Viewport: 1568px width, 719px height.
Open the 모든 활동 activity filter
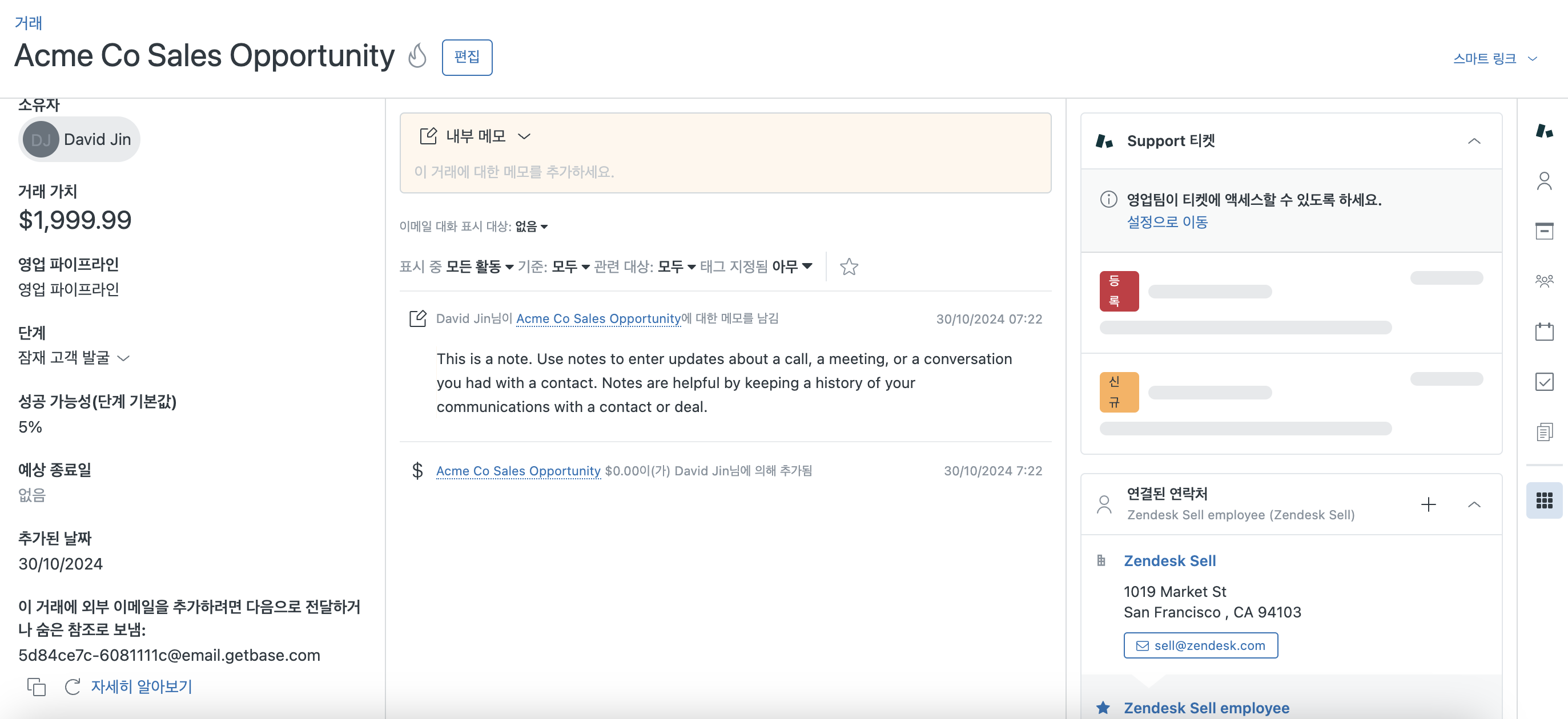coord(480,266)
